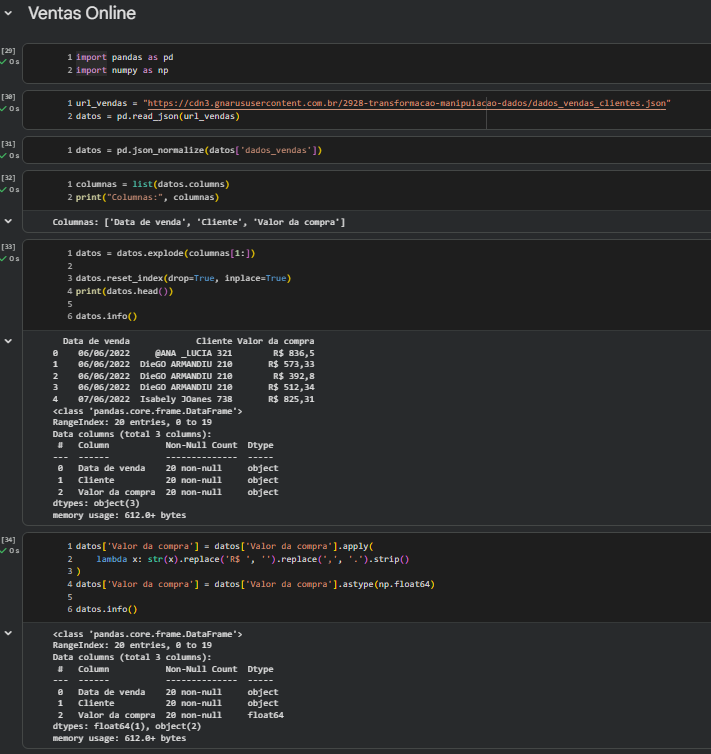Collapse the datos.head() table output chevron
The width and height of the screenshot is (711, 754).
pos(9,341)
